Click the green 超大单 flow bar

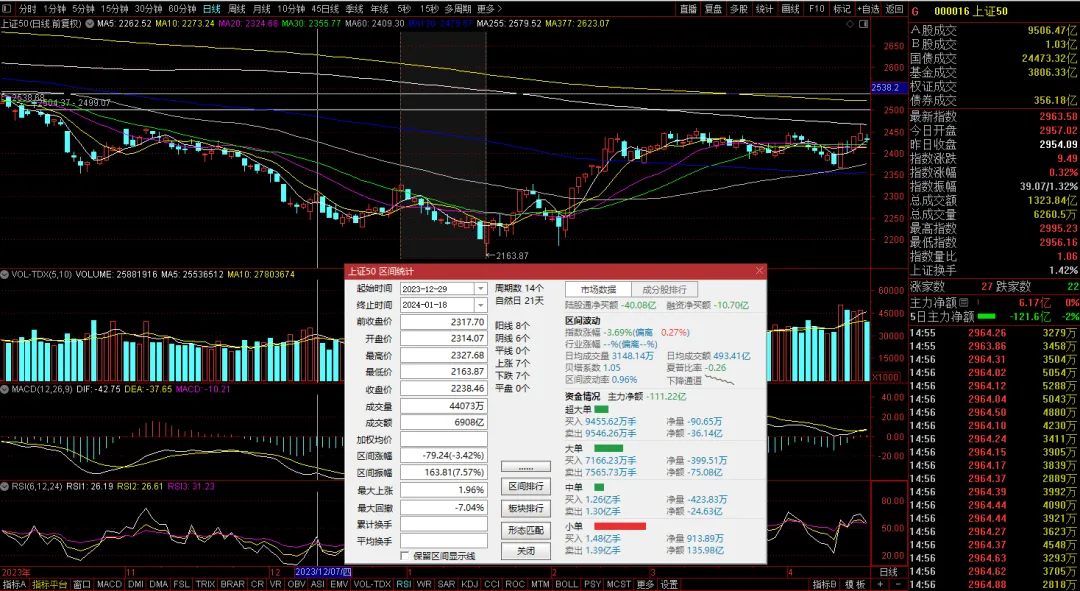pyautogui.click(x=601, y=410)
